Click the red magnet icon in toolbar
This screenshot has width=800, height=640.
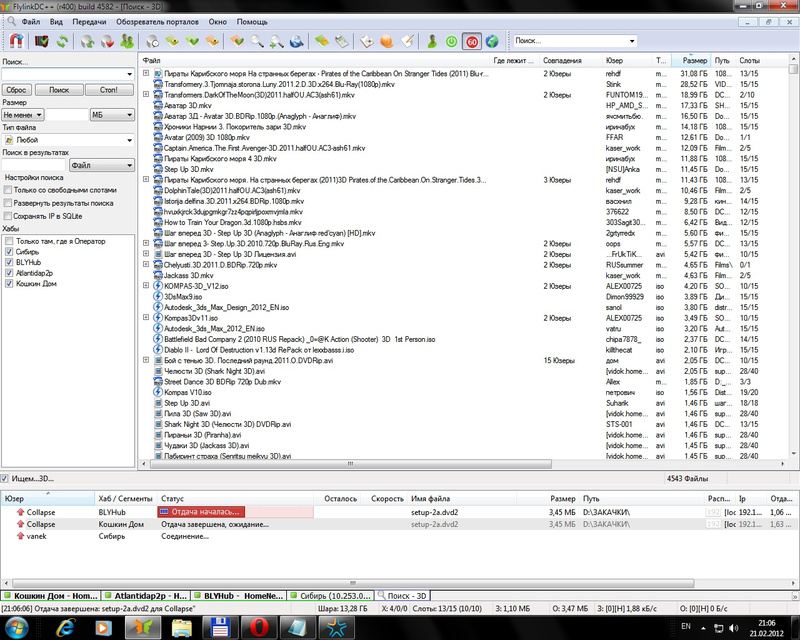[x=16, y=41]
